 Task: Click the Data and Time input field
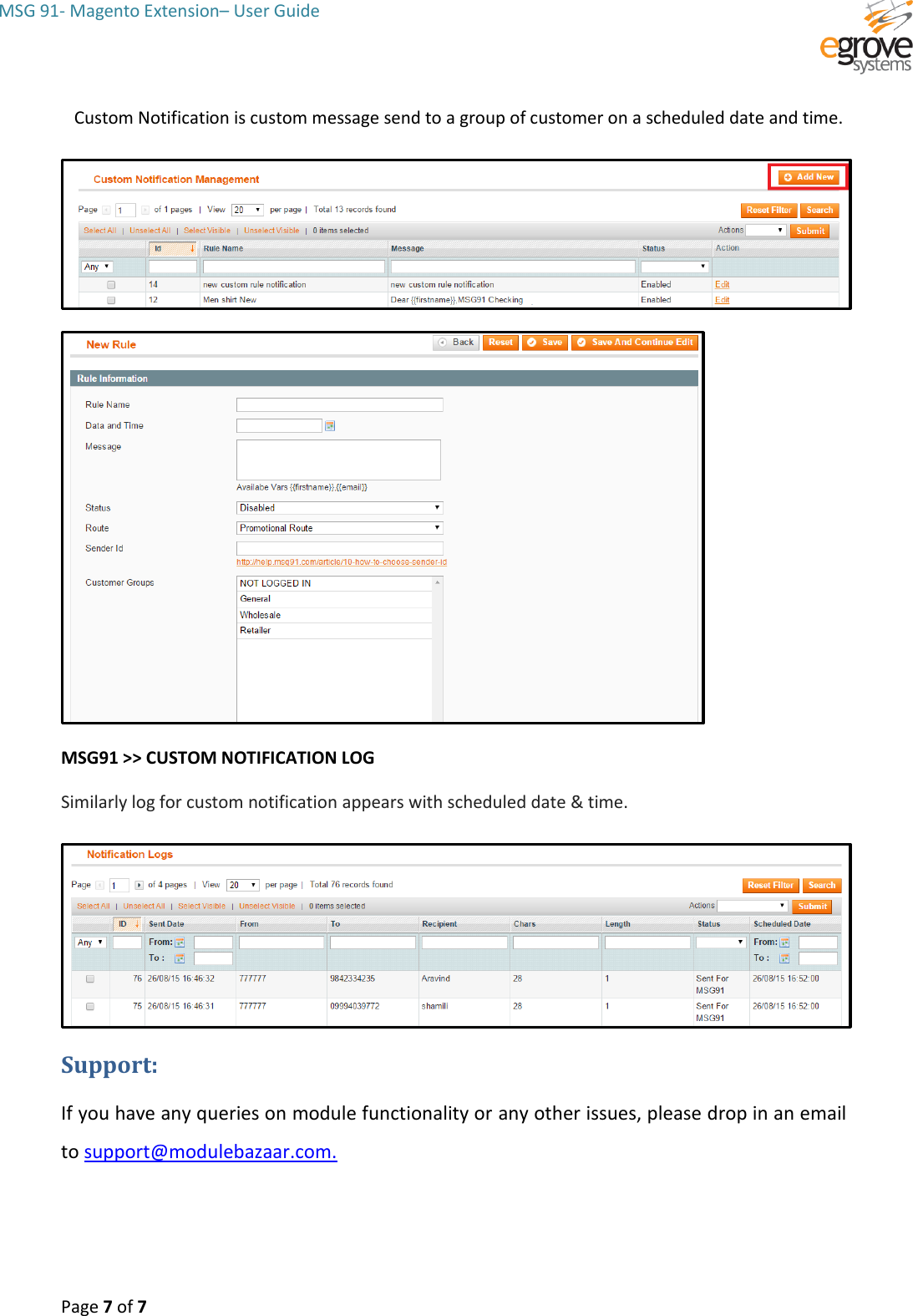279,425
